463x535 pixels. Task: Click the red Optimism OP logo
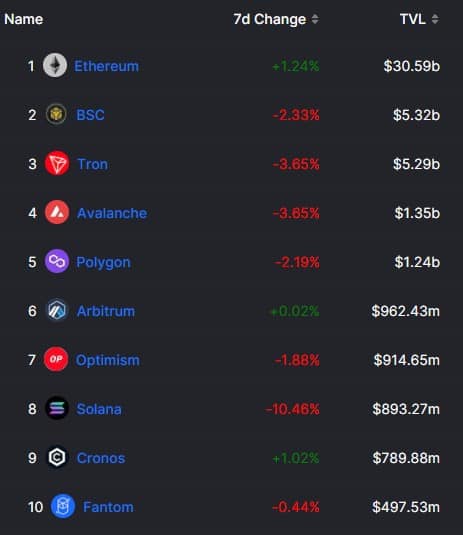pyautogui.click(x=56, y=359)
